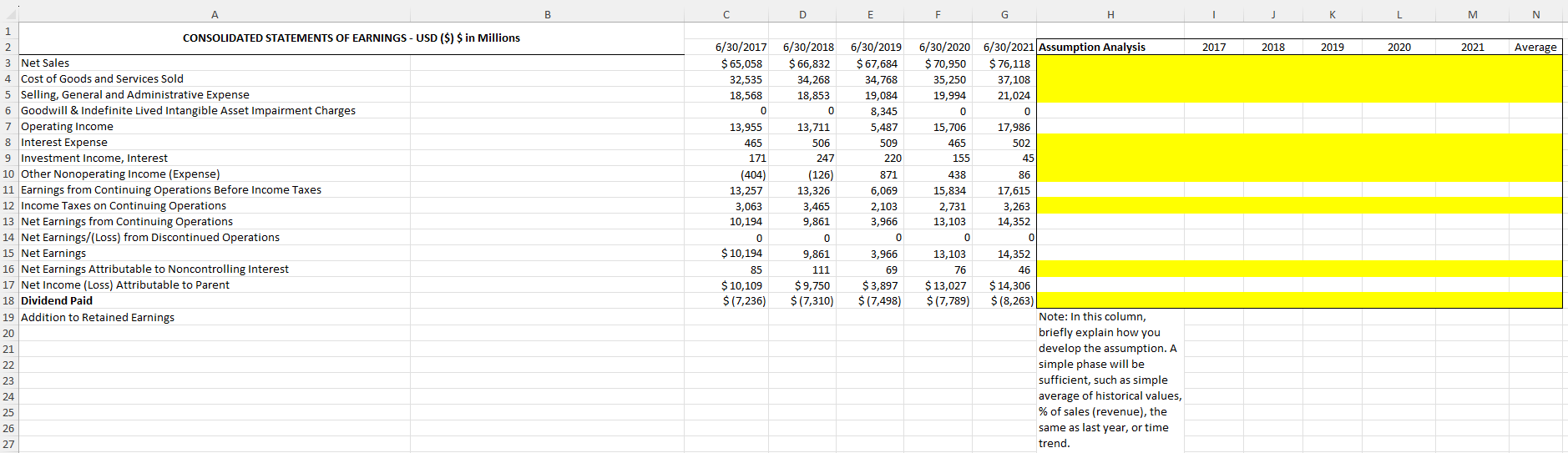This screenshot has width=1568, height=453.
Task: Select the 111 noncontrolling interest value
Action: click(x=802, y=269)
